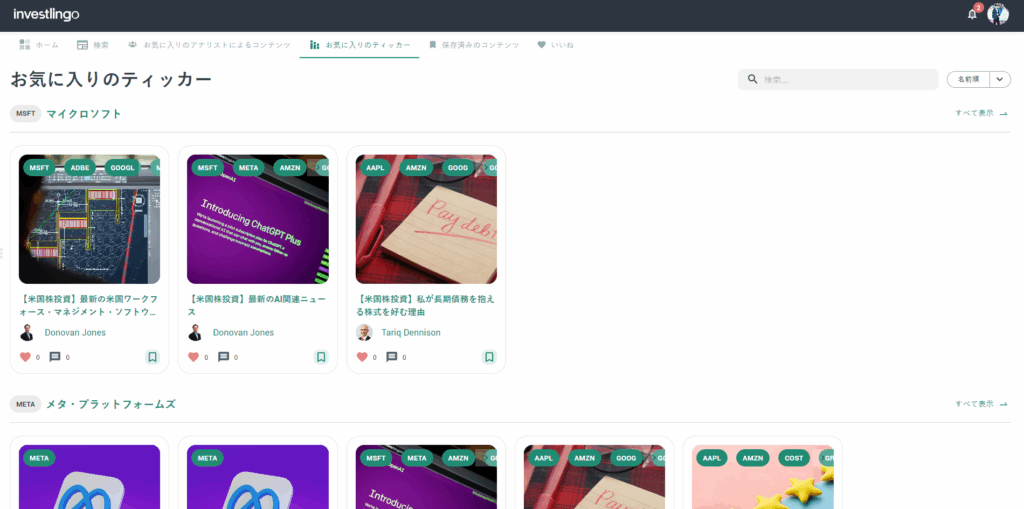Bookmark the AI関連ニュース article

(x=321, y=357)
